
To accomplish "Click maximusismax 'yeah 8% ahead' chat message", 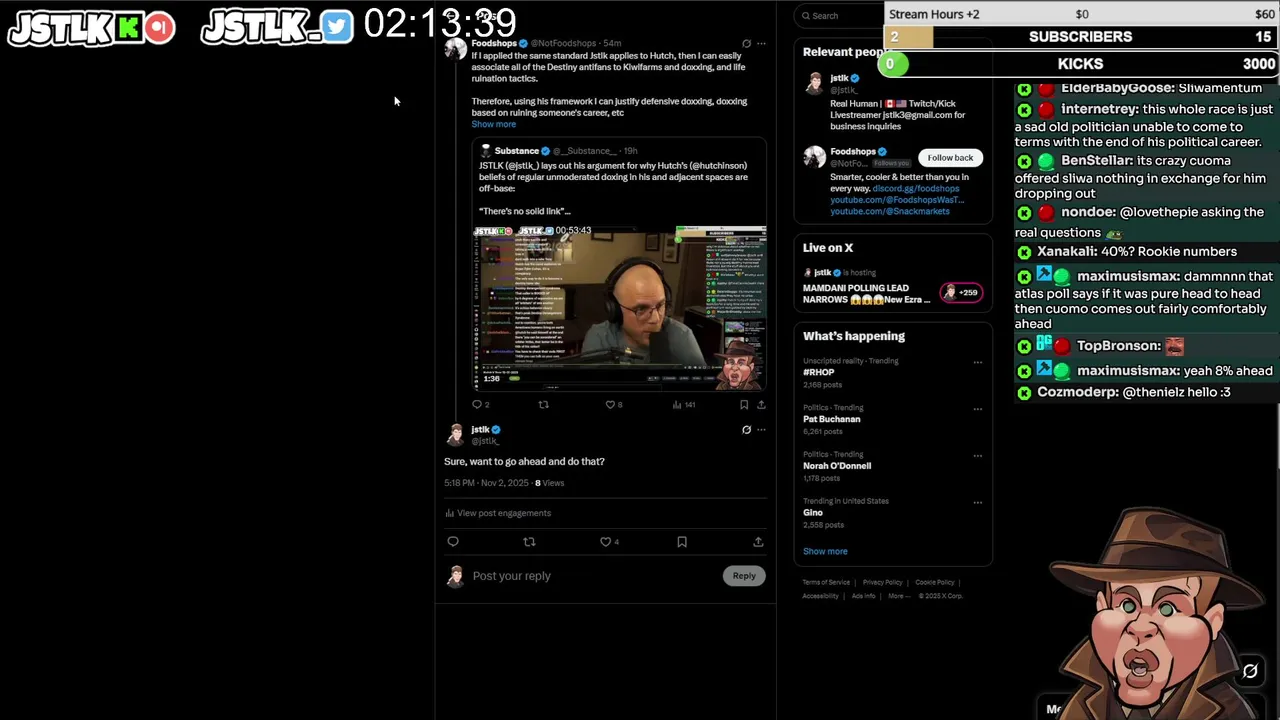I will point(1143,371).
